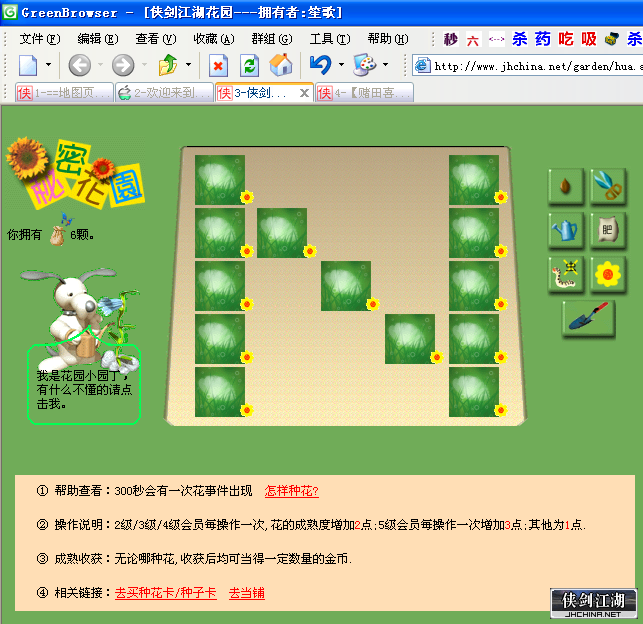Click the red 六 shortcut button
The image size is (643, 624).
(473, 40)
